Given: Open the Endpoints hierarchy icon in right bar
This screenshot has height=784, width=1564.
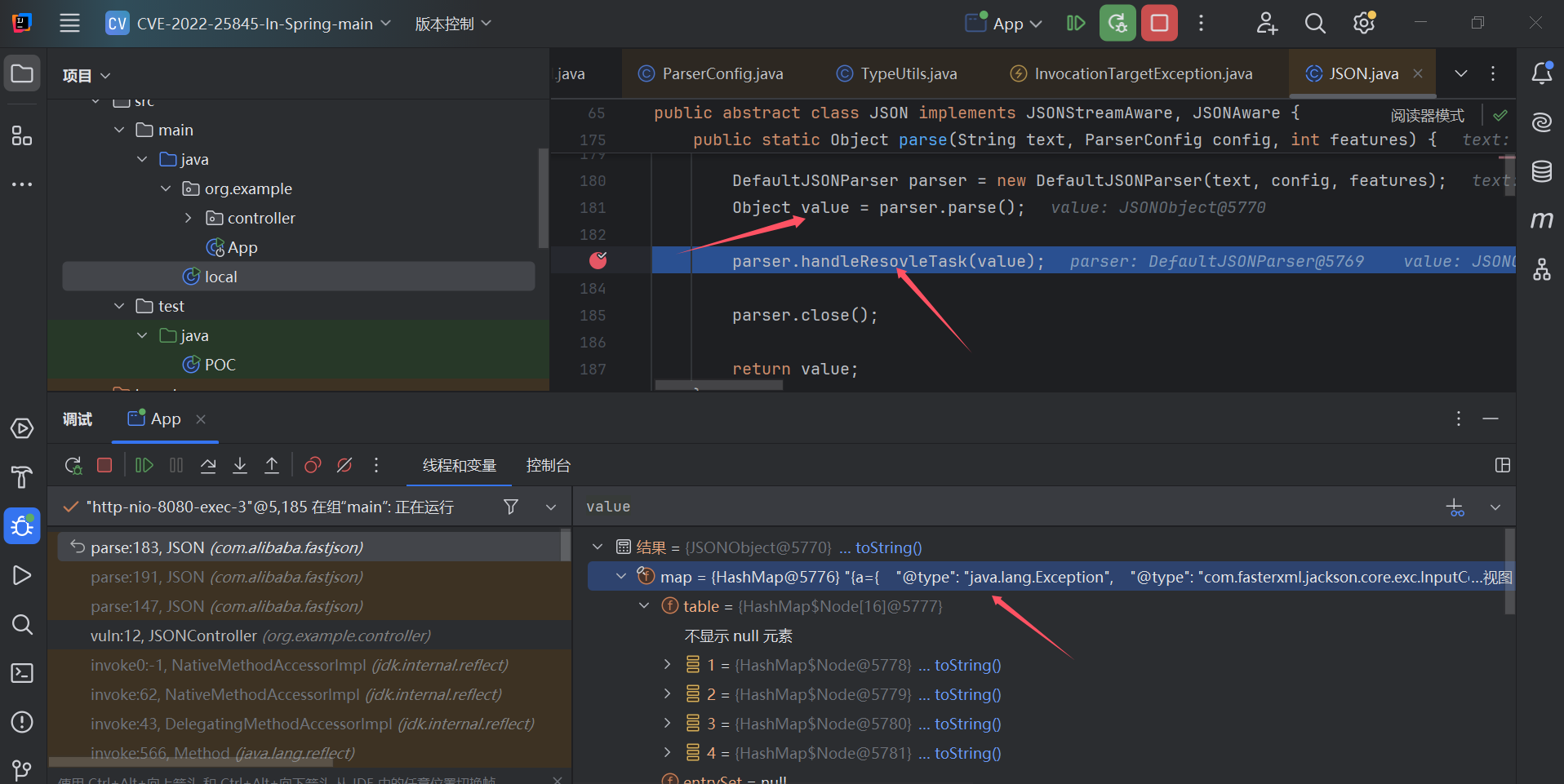Looking at the screenshot, I should tap(1542, 269).
